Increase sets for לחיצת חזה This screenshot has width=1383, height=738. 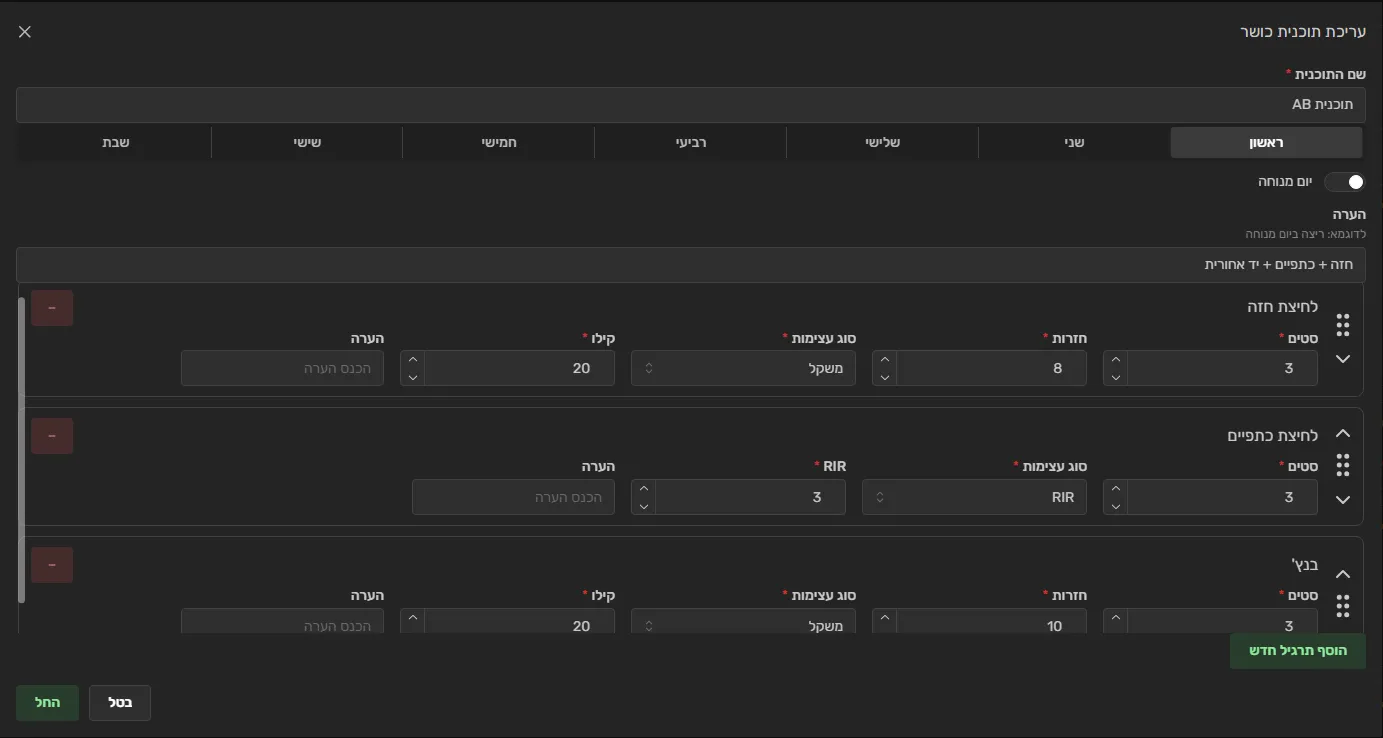click(x=1115, y=359)
